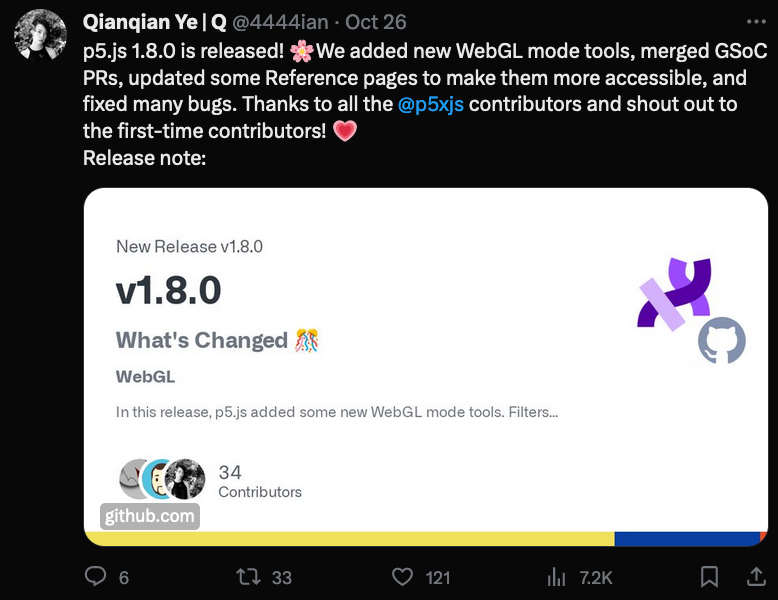Viewport: 778px width, 600px height.
Task: Open view analytics bar chart icon
Action: point(556,577)
